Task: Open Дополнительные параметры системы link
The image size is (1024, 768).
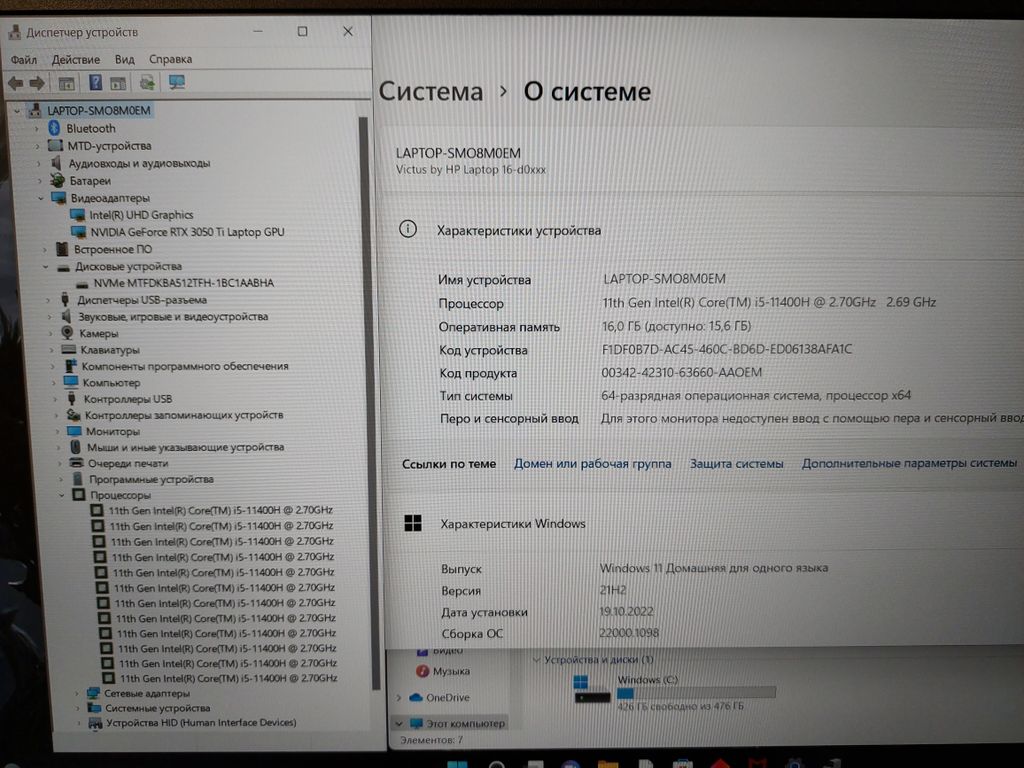Action: point(908,463)
